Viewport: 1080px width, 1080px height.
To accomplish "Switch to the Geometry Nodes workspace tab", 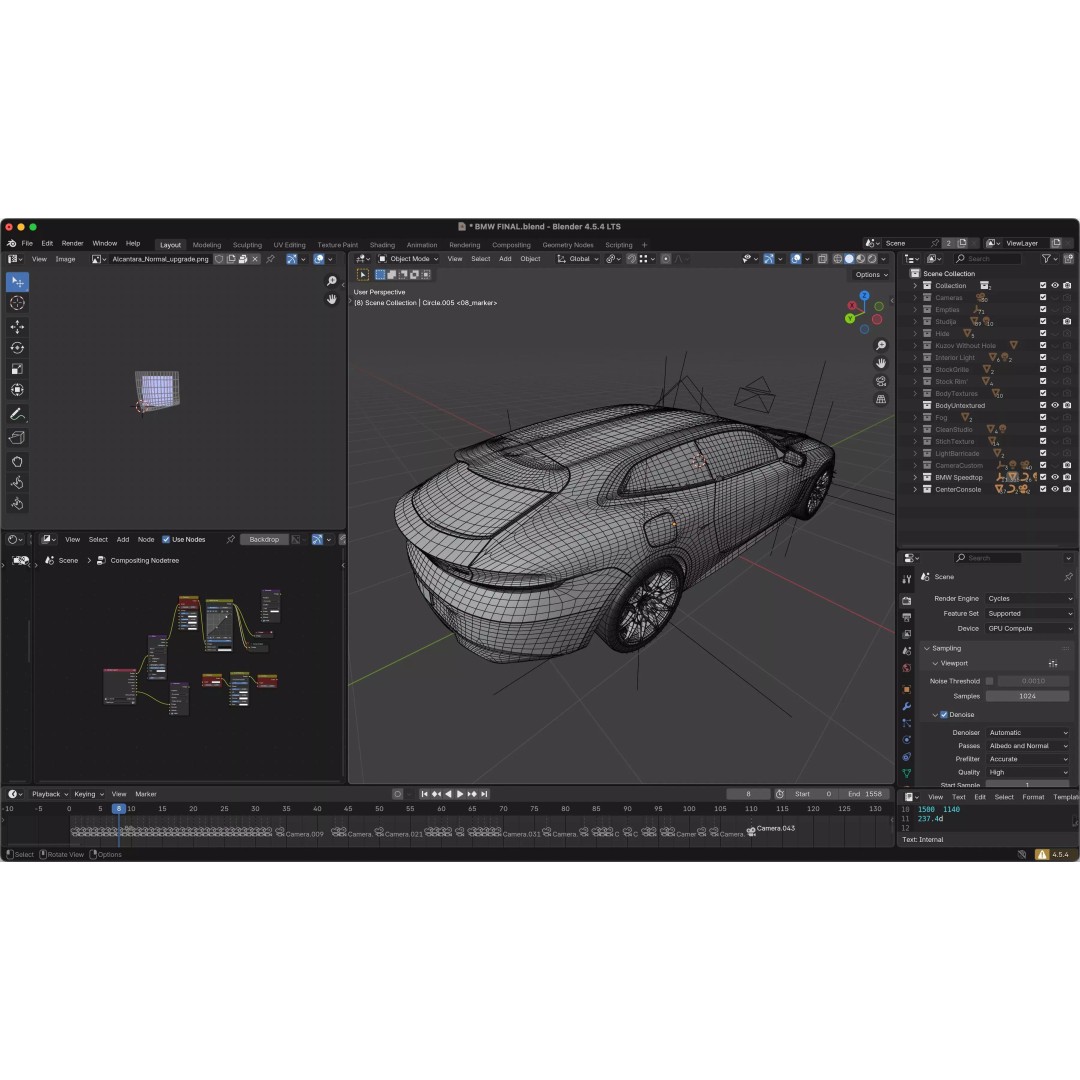I will pos(568,245).
